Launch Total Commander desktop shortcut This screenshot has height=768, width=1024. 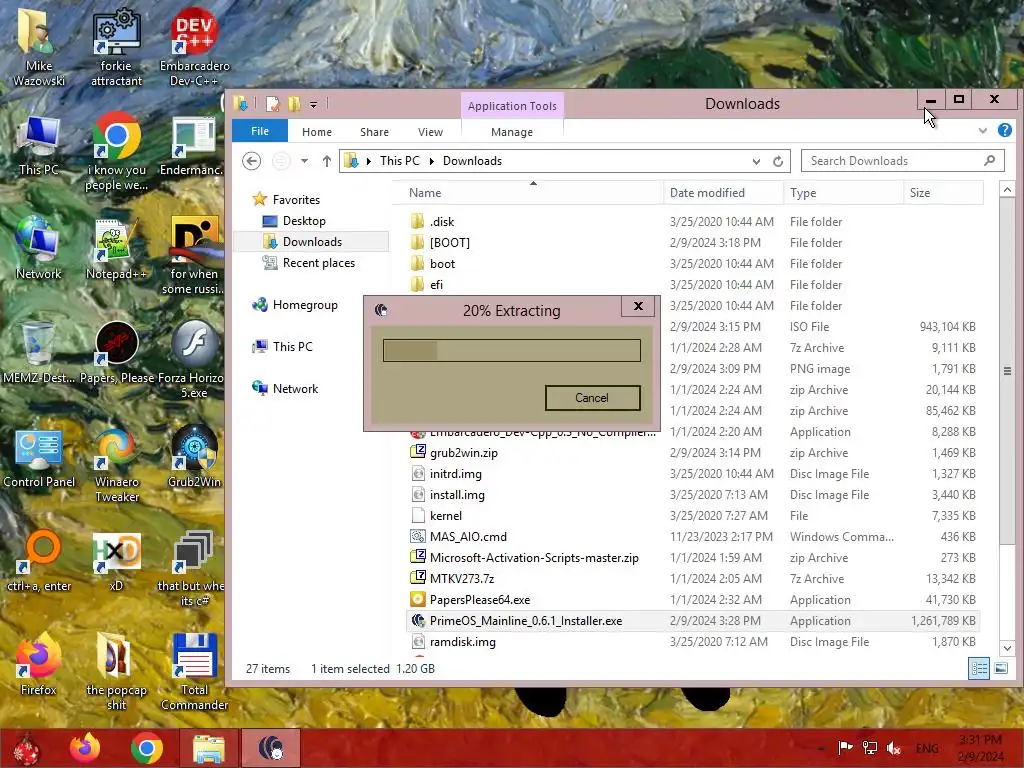tap(194, 670)
